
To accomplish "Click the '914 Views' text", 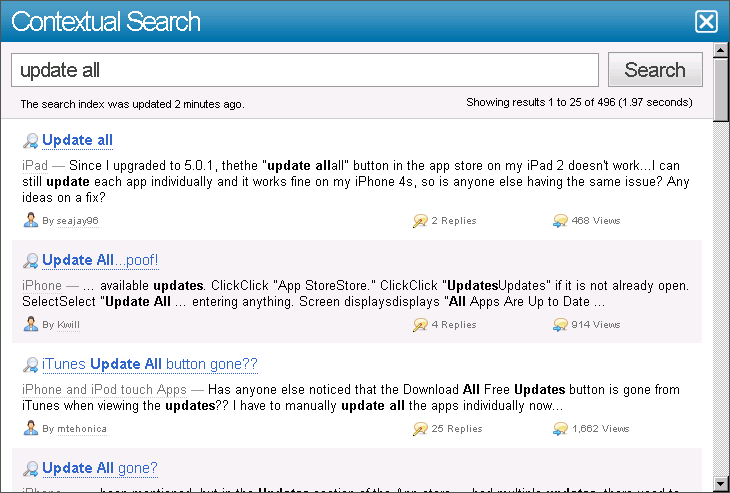I will tap(596, 324).
